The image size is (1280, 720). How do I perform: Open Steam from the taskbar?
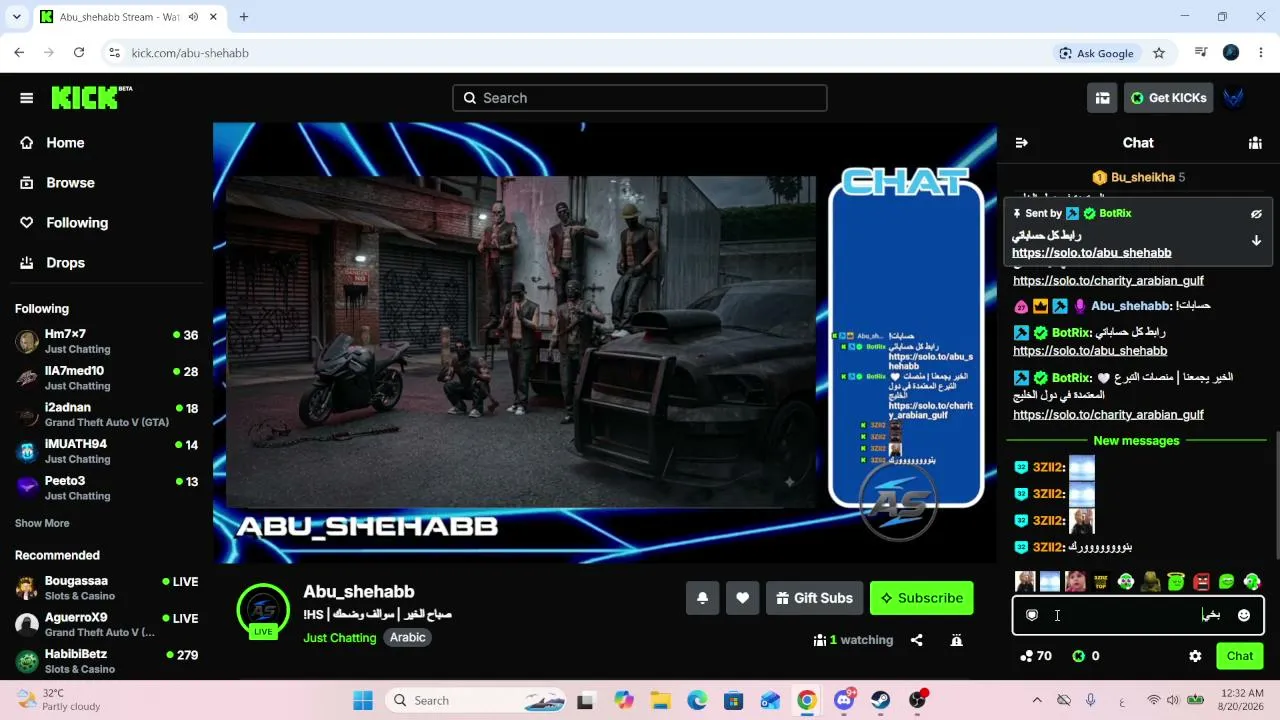[881, 700]
